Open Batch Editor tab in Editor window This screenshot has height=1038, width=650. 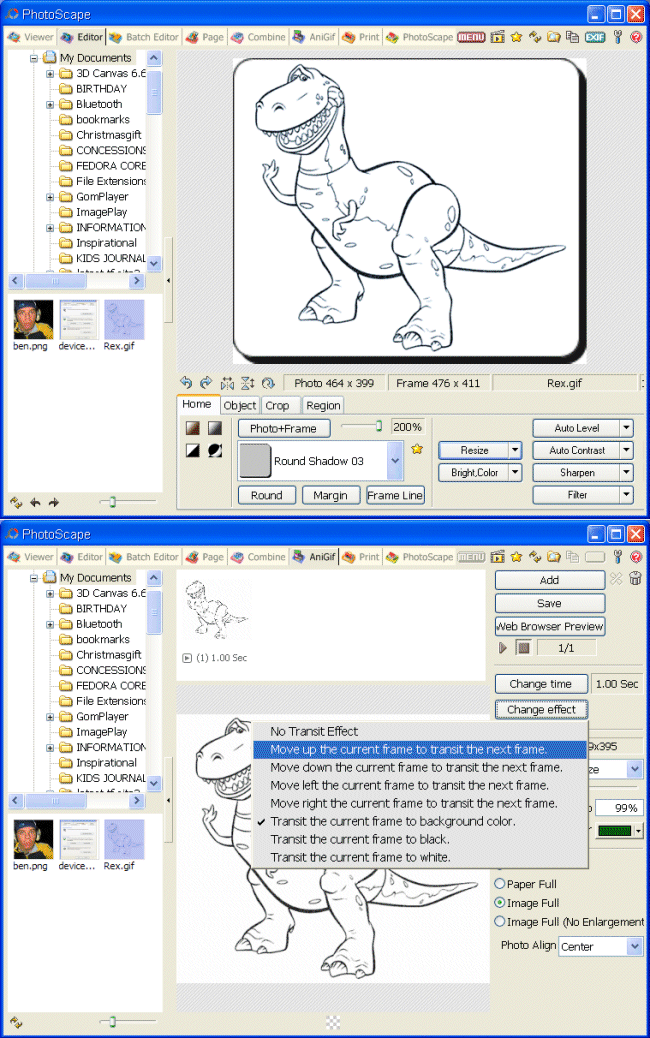pos(144,37)
